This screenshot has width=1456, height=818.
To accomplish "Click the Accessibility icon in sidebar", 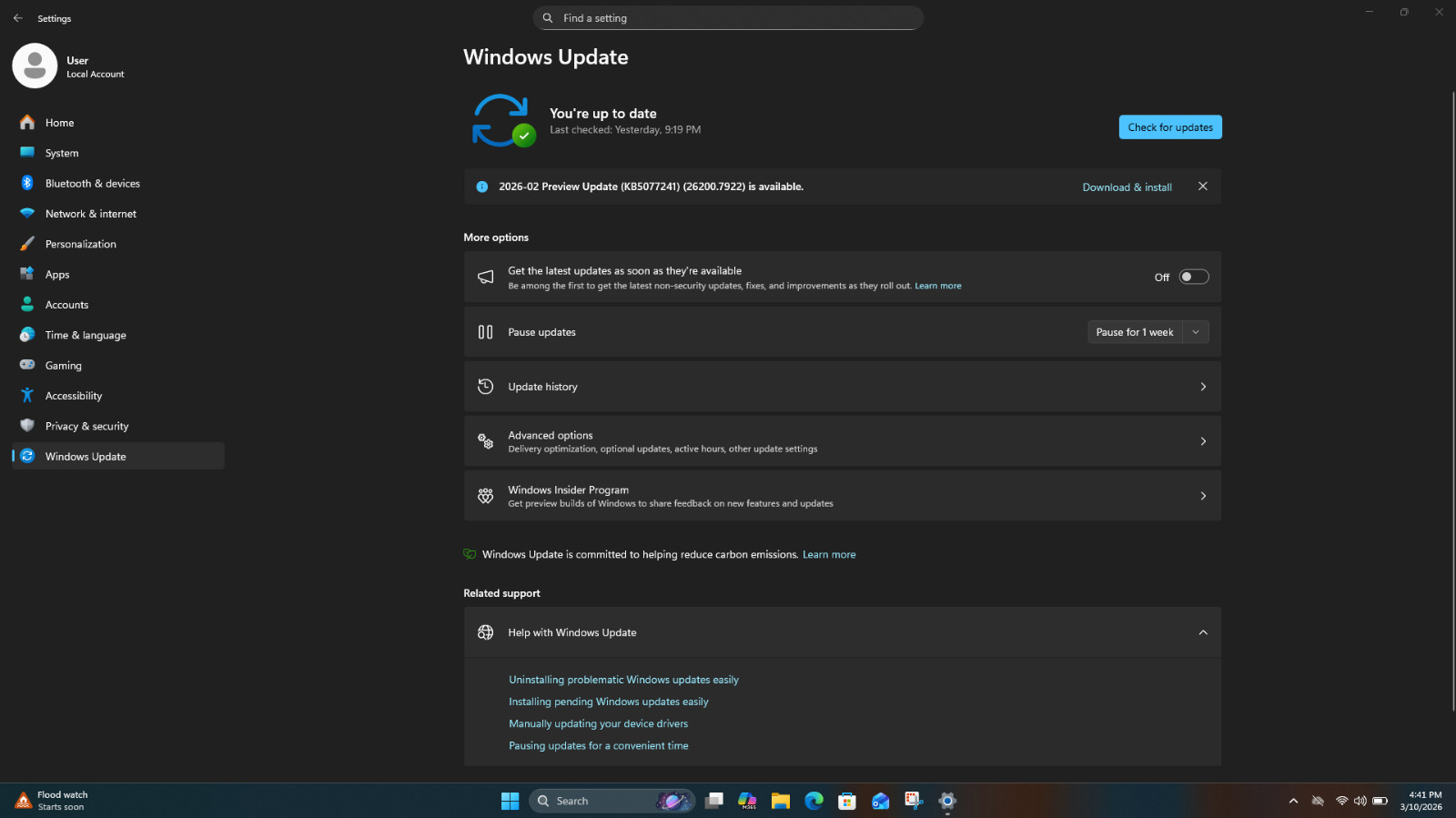I will click(x=27, y=395).
